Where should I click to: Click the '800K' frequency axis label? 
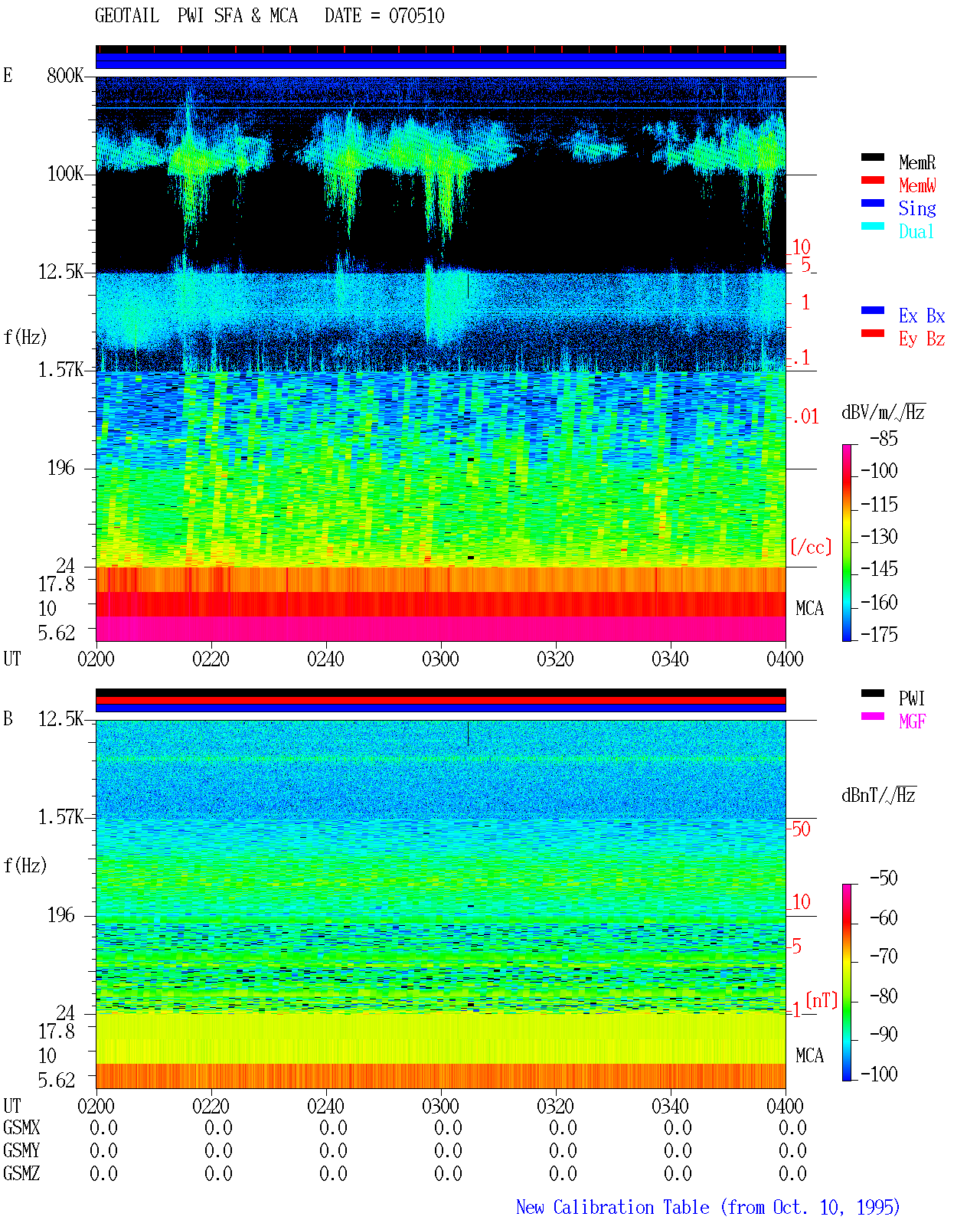65,76
